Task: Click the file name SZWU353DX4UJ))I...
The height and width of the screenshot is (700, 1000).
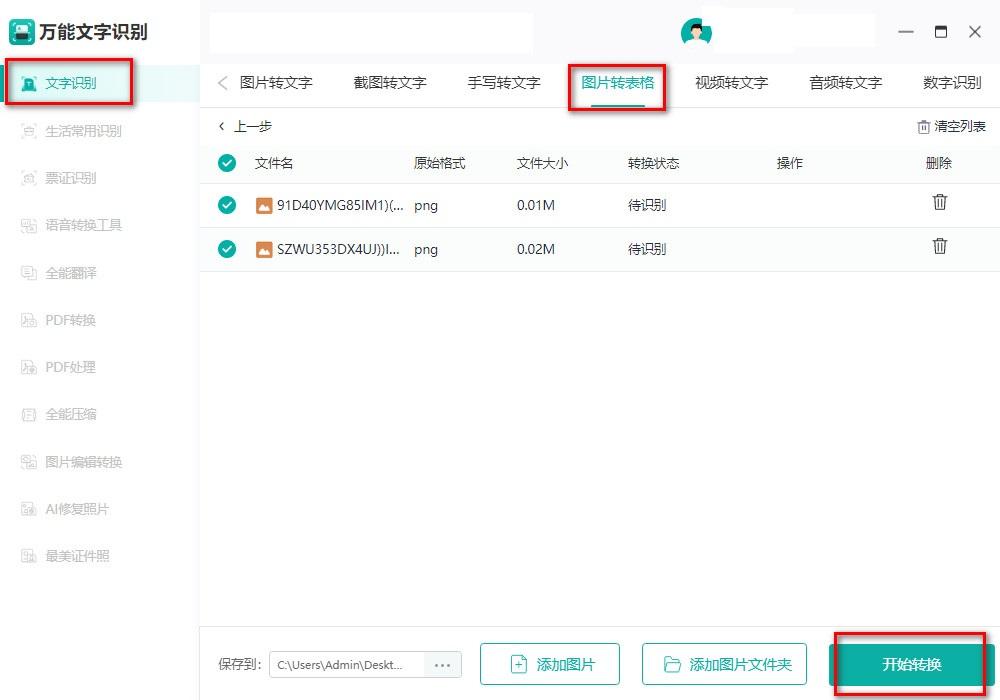Action: click(338, 249)
